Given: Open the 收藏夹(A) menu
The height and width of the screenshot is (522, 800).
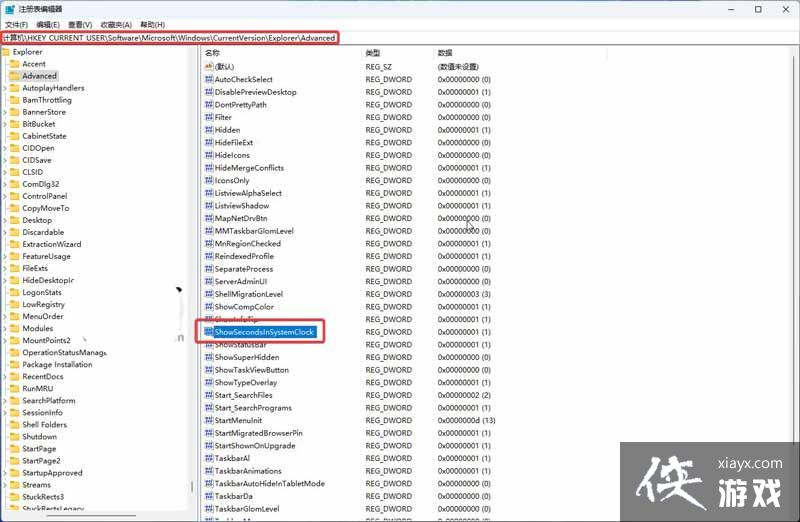Looking at the screenshot, I should coord(116,24).
